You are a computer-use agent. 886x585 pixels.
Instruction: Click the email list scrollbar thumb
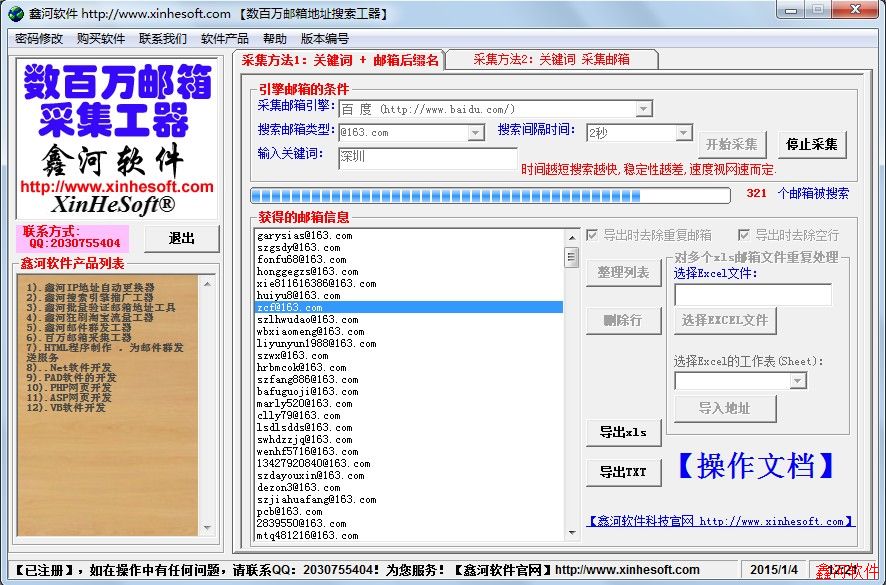(x=572, y=258)
